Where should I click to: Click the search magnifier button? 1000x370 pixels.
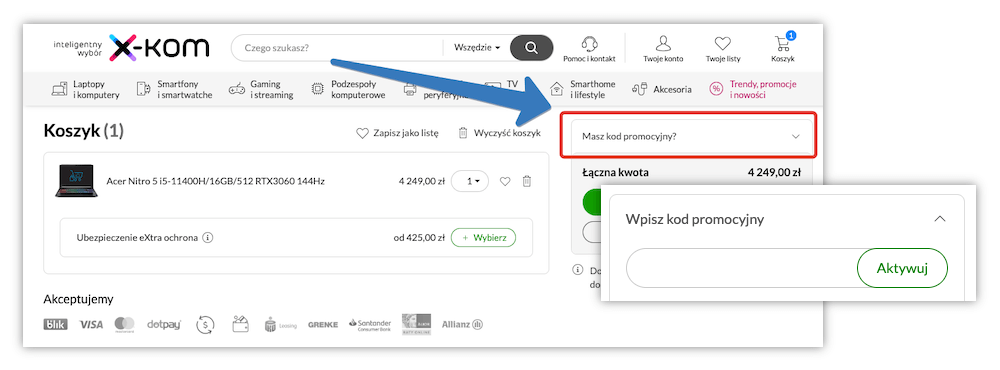(x=531, y=47)
